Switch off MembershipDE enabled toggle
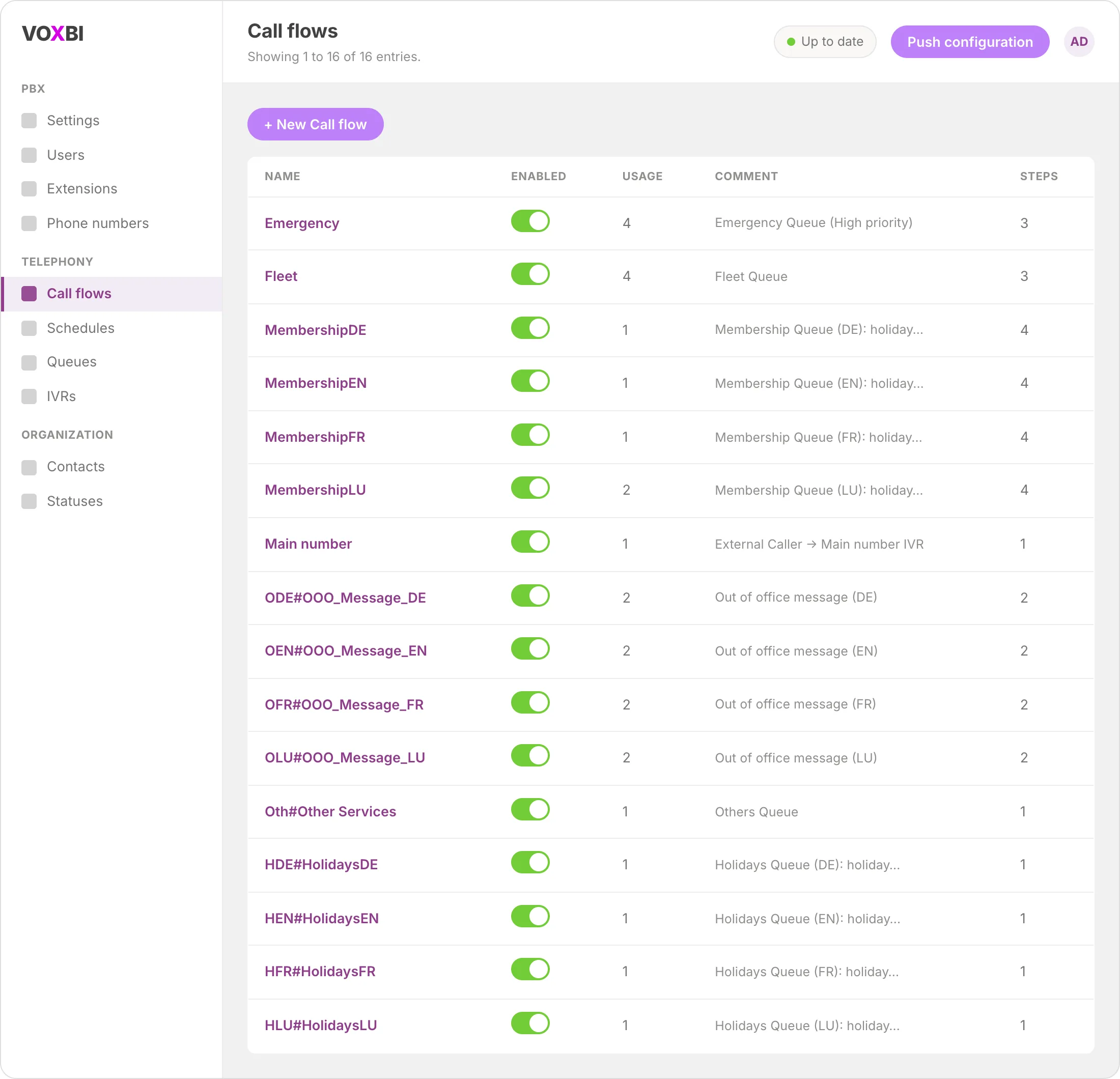Image resolution: width=1120 pixels, height=1079 pixels. [x=530, y=328]
